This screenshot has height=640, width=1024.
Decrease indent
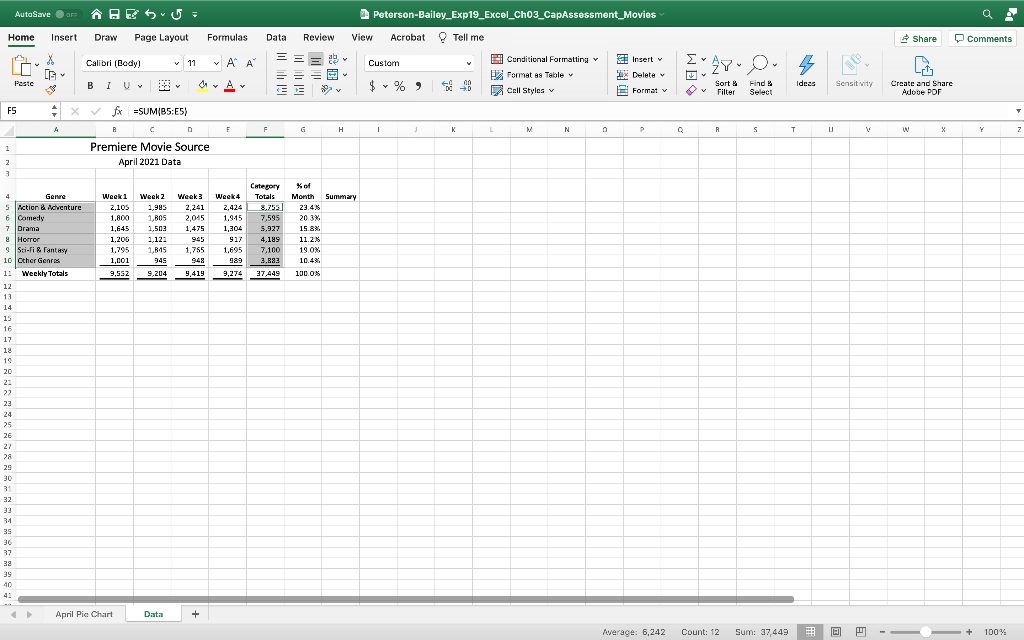tap(281, 90)
